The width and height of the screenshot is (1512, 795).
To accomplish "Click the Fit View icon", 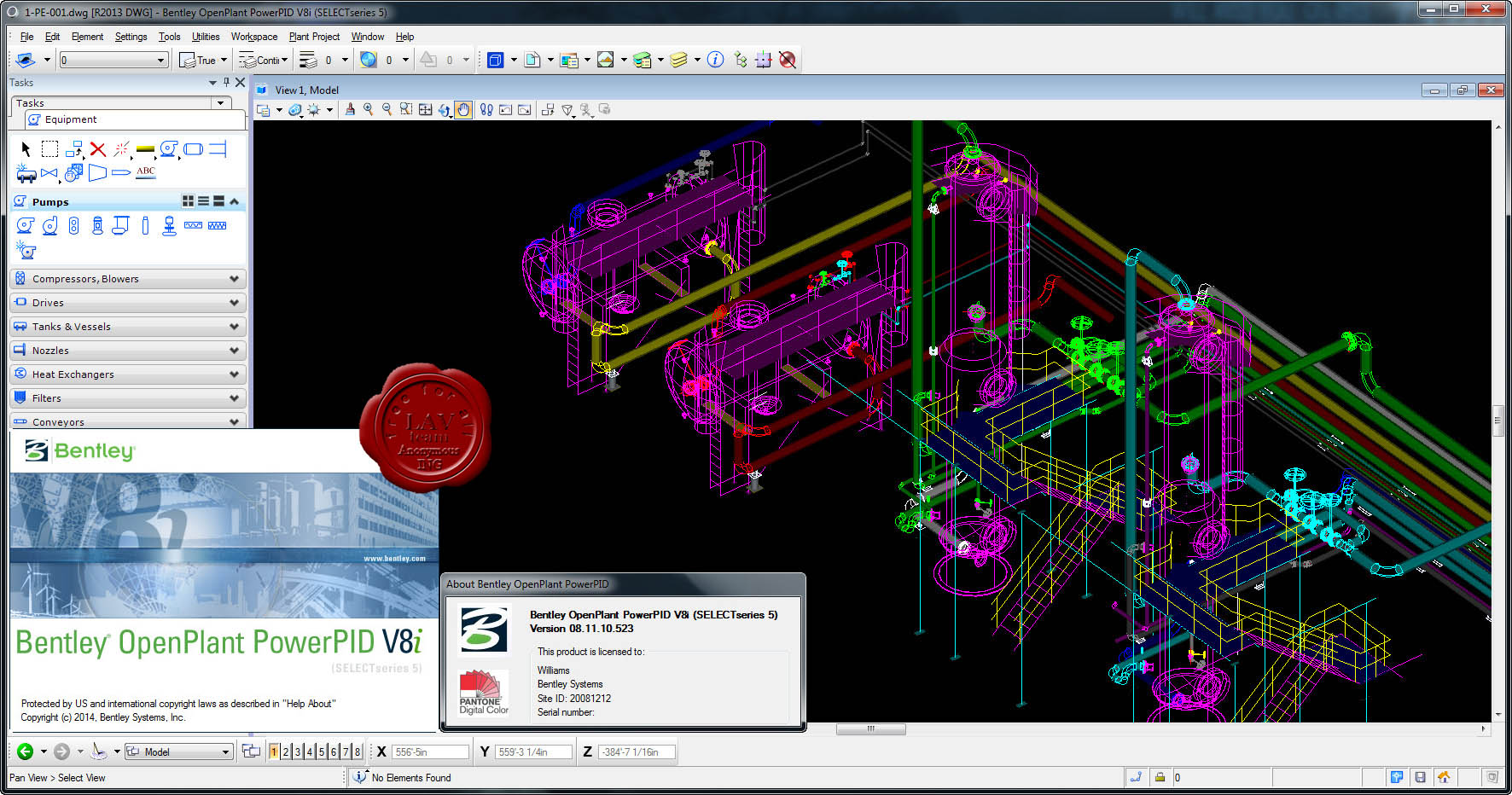I will [425, 110].
